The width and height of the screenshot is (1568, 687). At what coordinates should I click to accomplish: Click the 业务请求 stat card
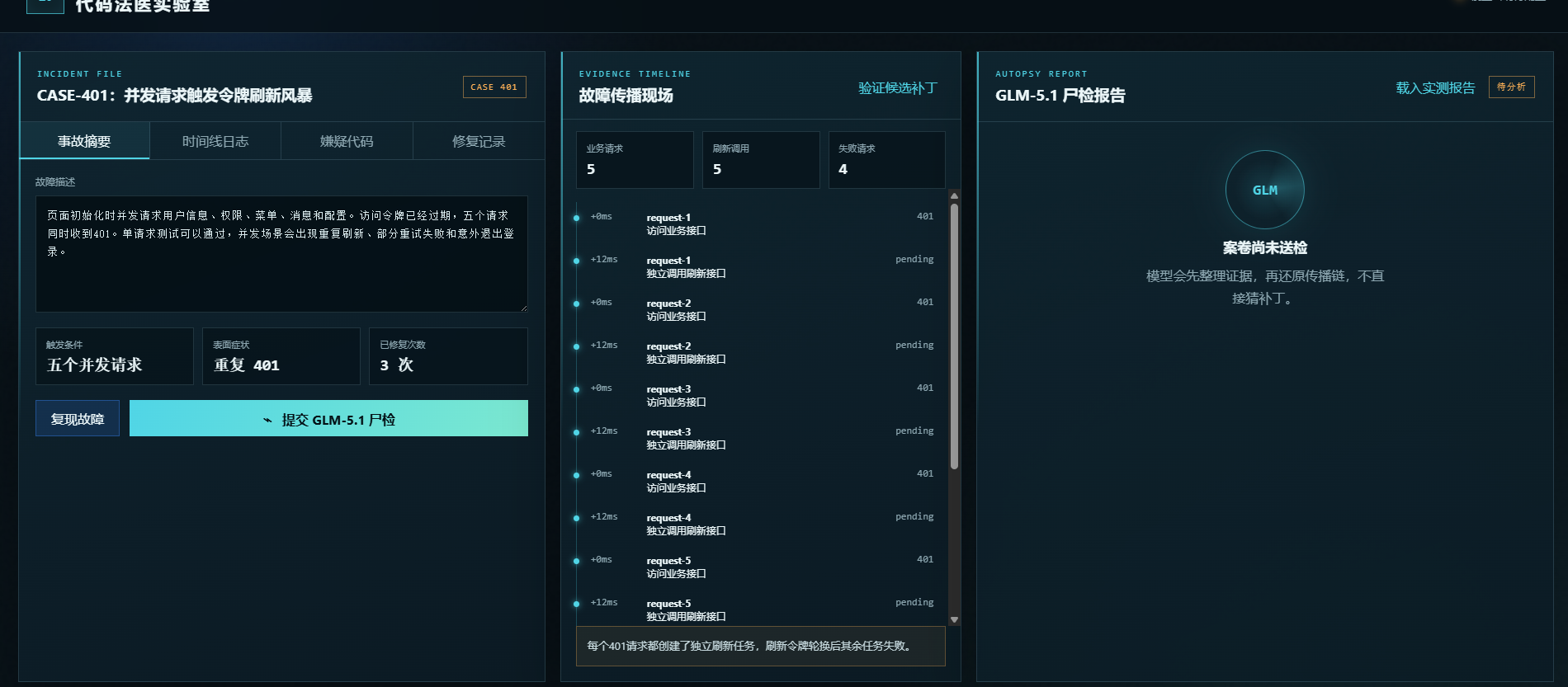(635, 160)
